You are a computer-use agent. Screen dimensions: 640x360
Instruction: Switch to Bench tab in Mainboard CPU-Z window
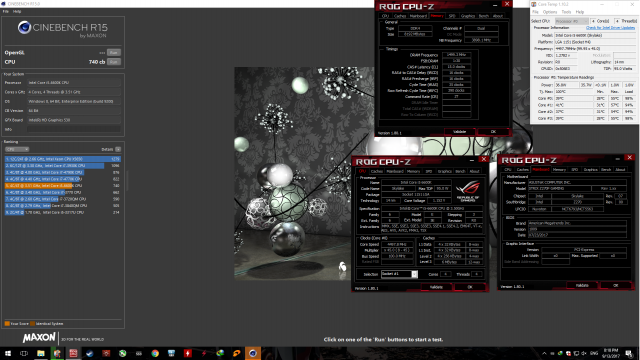pos(606,170)
